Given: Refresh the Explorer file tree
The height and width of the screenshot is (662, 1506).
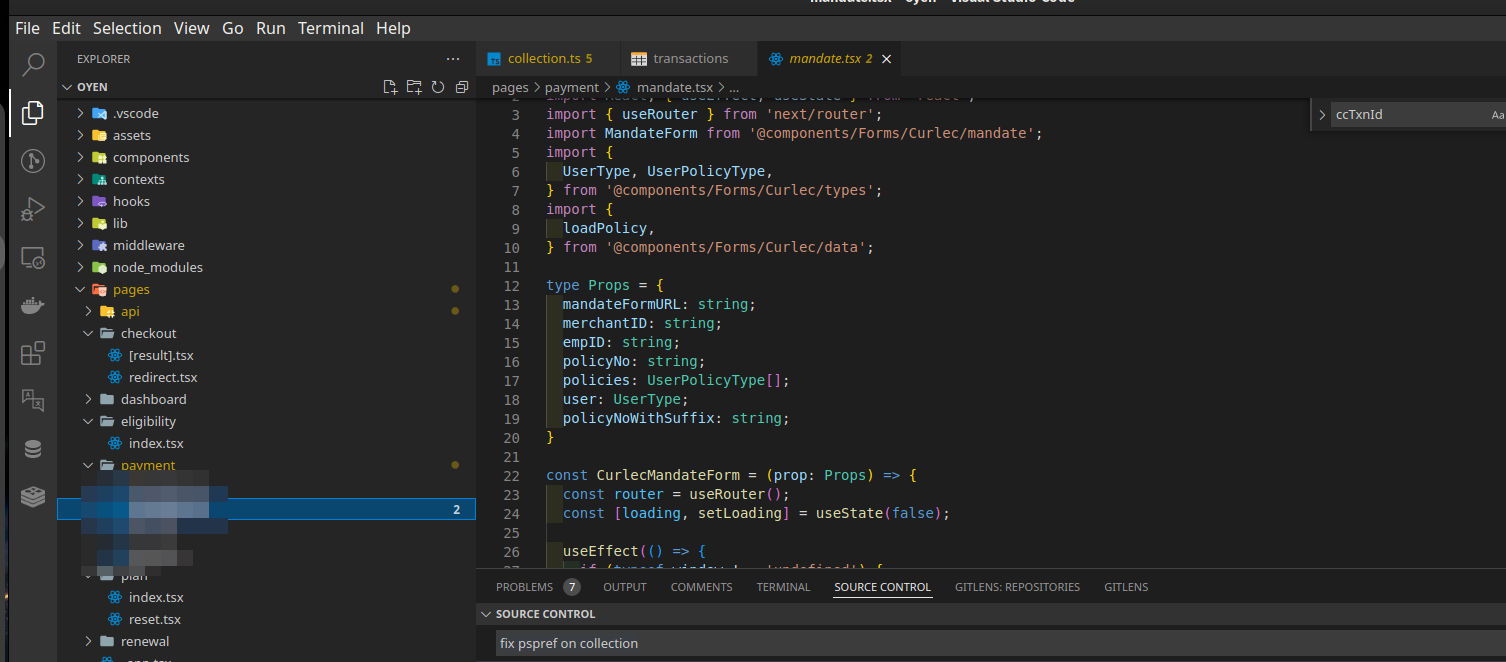Looking at the screenshot, I should pos(438,87).
